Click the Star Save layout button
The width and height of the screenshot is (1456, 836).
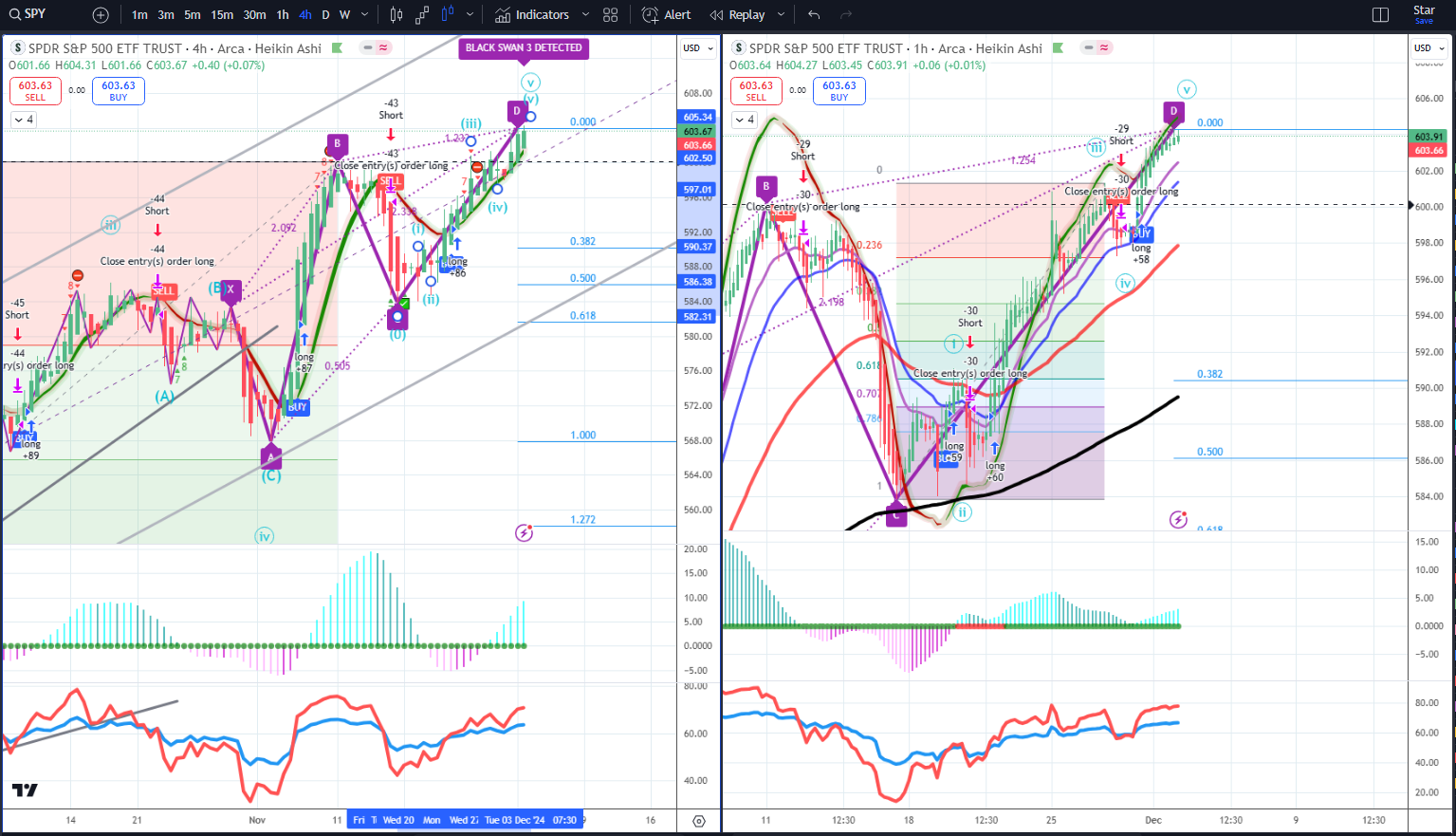pyautogui.click(x=1424, y=14)
